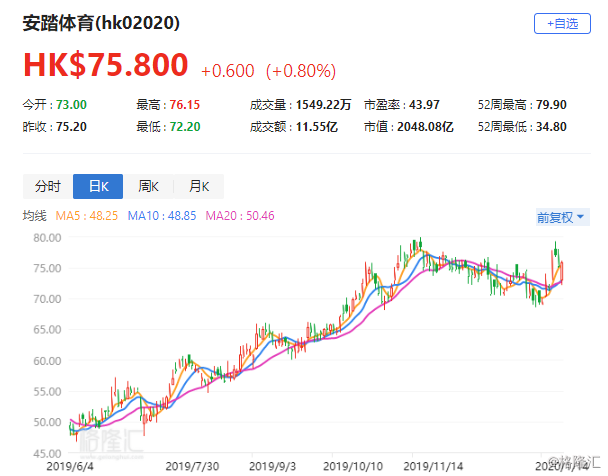Click 市值 value 2048.08亿
Screen dimensions: 608x476
425,127
